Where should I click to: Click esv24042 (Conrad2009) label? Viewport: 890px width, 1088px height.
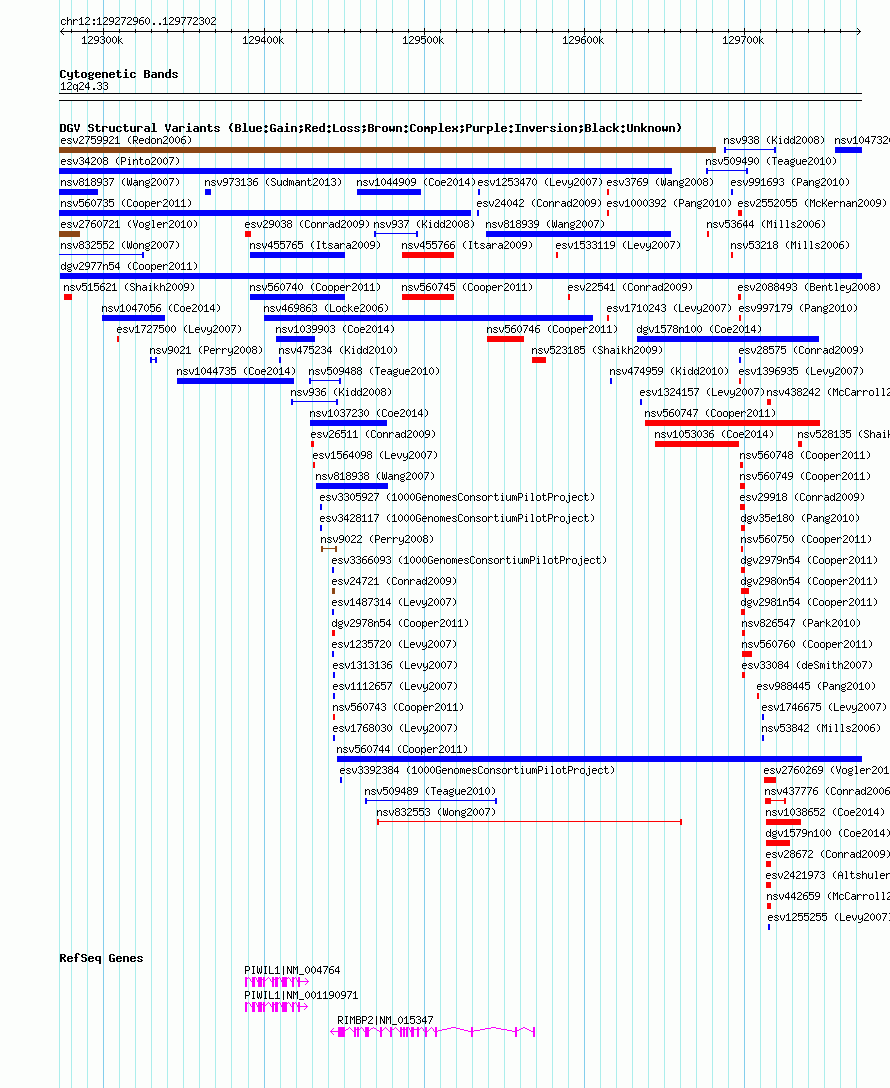pos(539,203)
